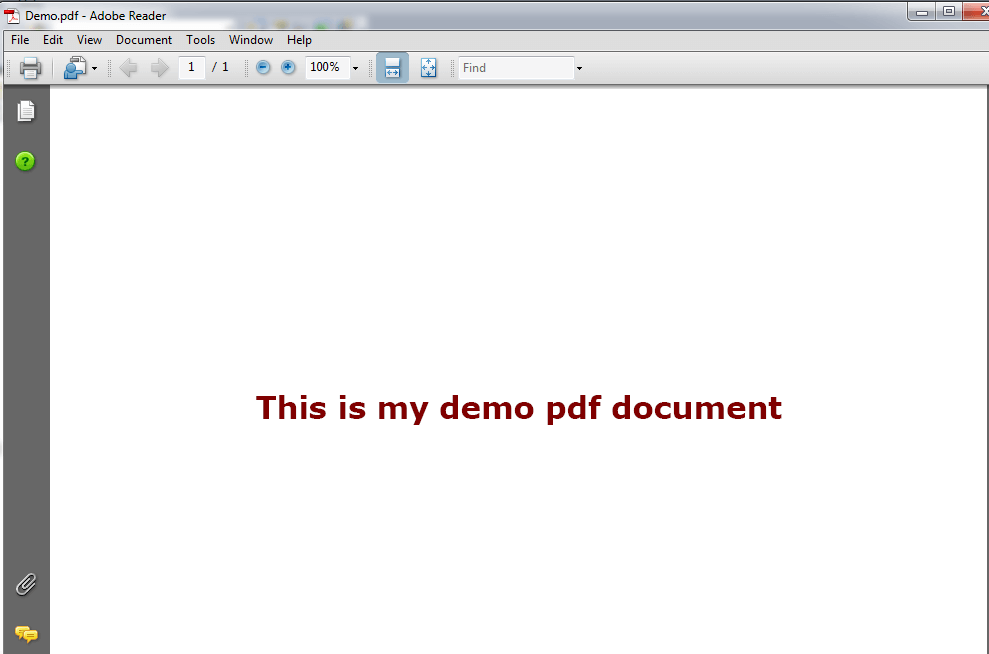
Task: Click the green help icon in the sidebar
Action: [26, 161]
